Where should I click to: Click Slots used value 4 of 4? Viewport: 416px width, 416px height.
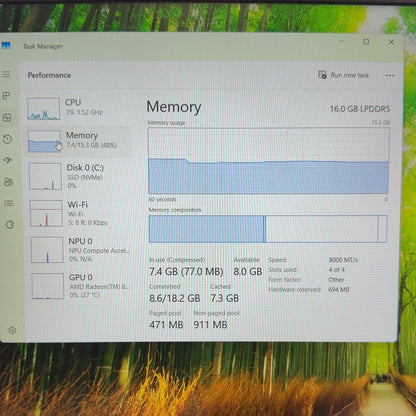pos(336,270)
